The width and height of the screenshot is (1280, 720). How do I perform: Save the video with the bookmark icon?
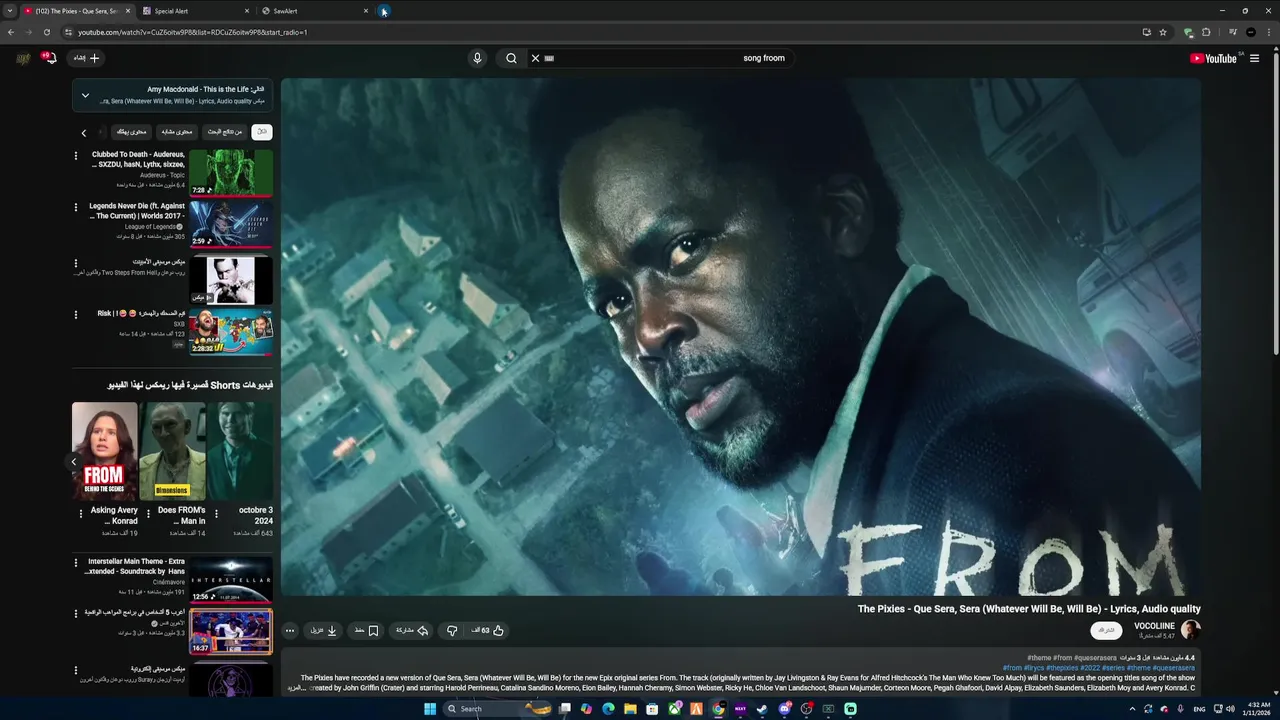click(x=367, y=631)
